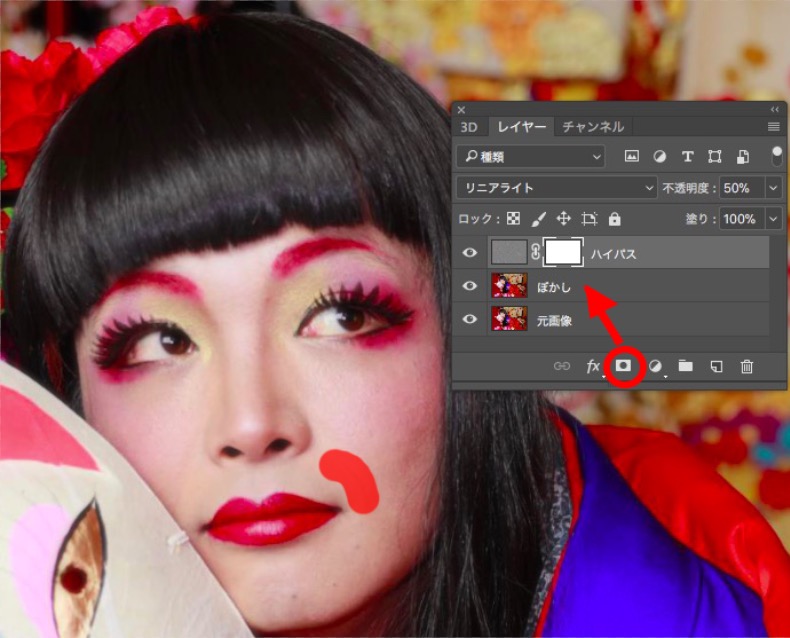Filter layers by adjustment layer icon

pyautogui.click(x=659, y=157)
